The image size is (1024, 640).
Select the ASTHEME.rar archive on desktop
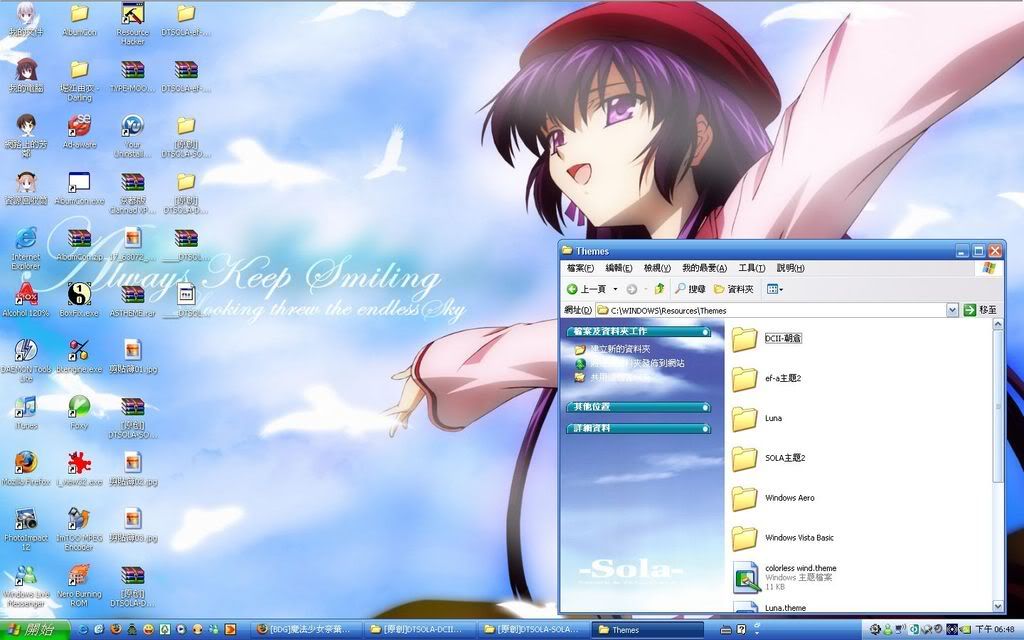coord(133,300)
